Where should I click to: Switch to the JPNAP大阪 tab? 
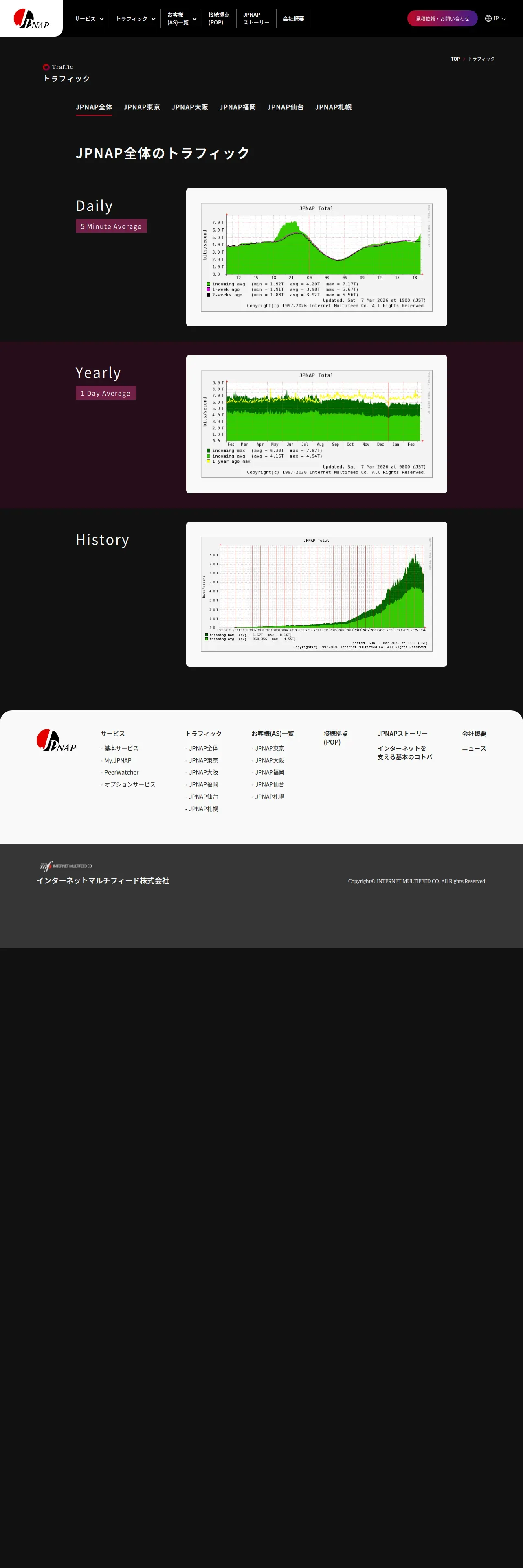189,107
